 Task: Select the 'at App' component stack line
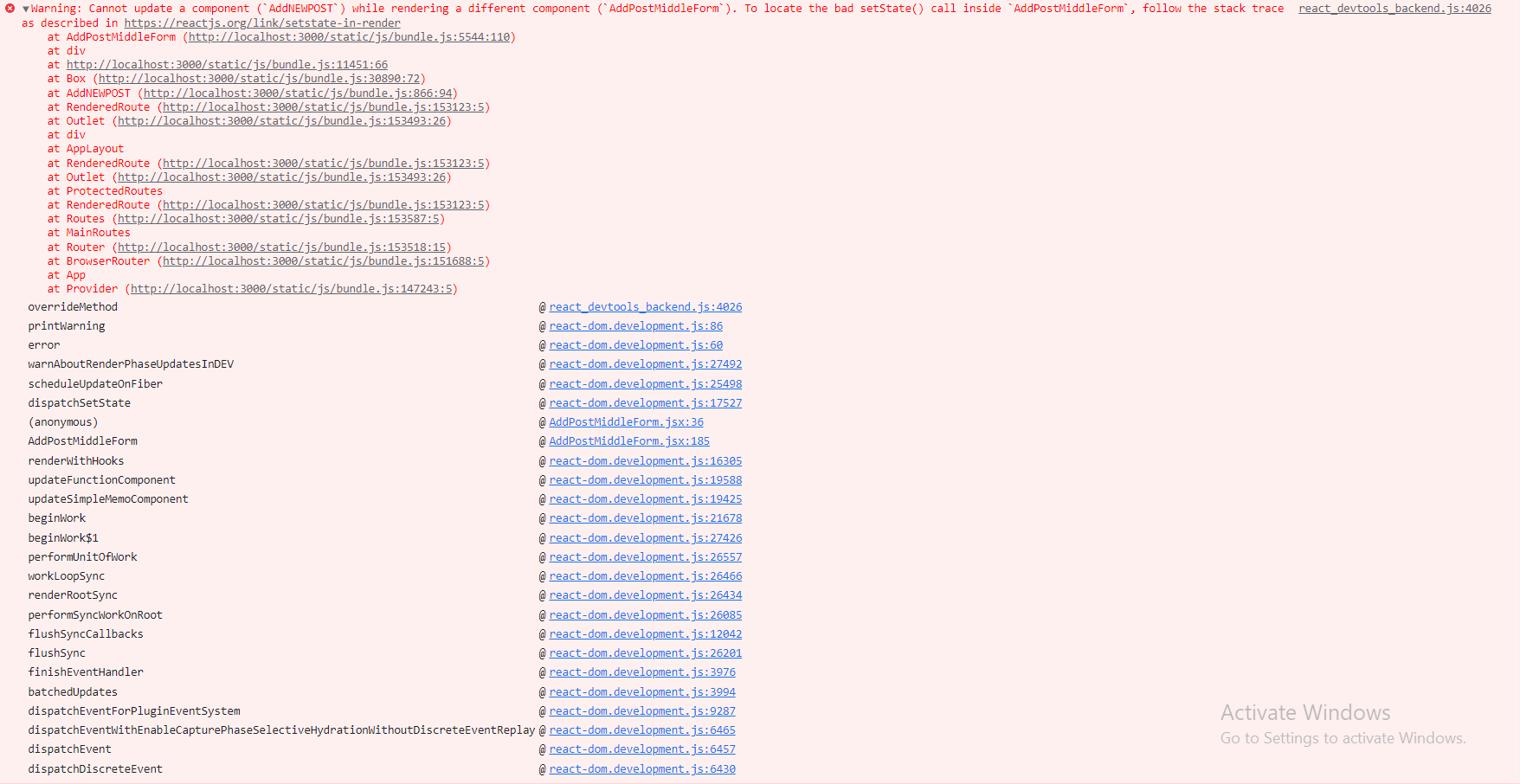tap(67, 275)
